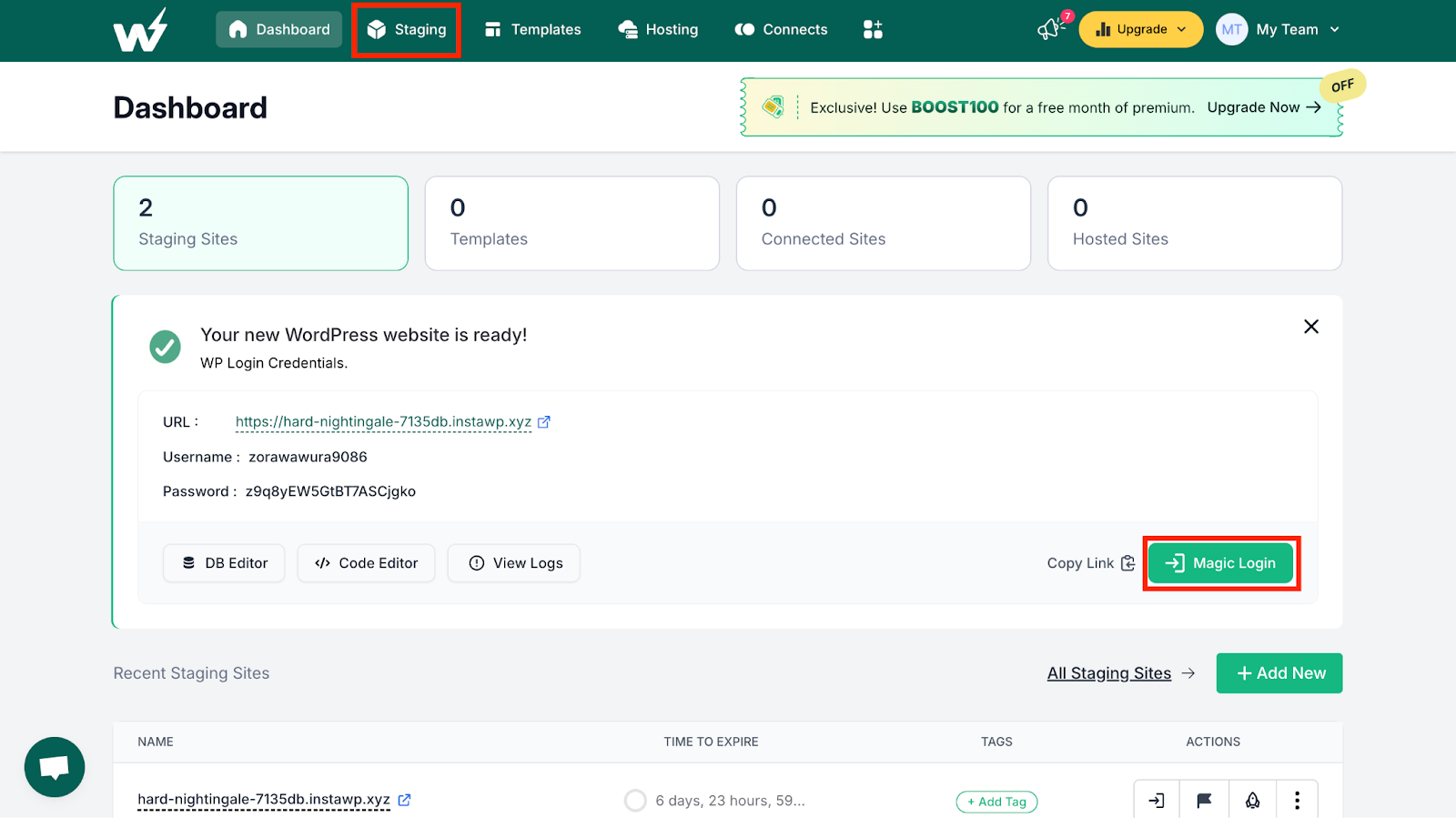Click the NAME column header
The image size is (1456, 818).
tap(156, 742)
